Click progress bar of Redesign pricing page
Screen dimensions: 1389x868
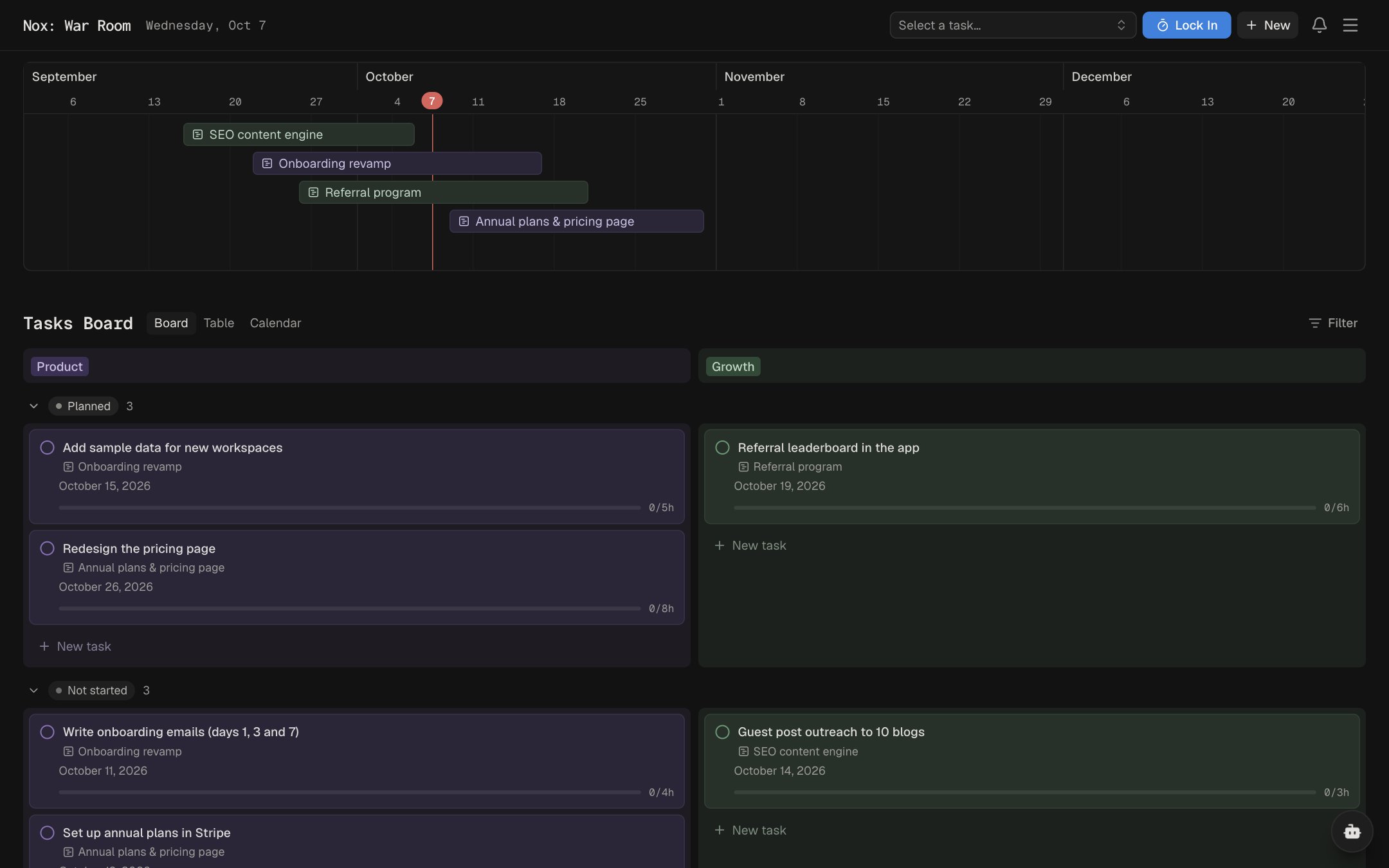(x=350, y=608)
